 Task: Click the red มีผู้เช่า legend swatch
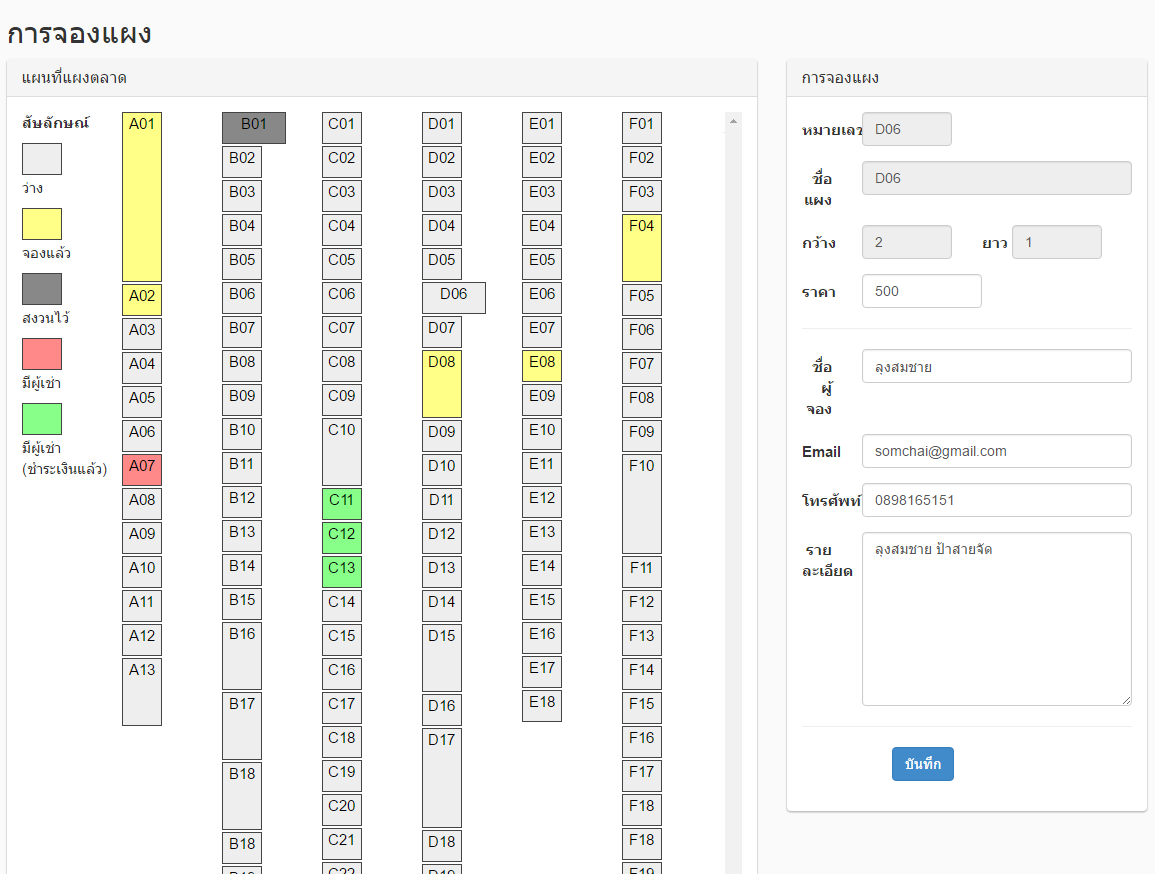[42, 354]
